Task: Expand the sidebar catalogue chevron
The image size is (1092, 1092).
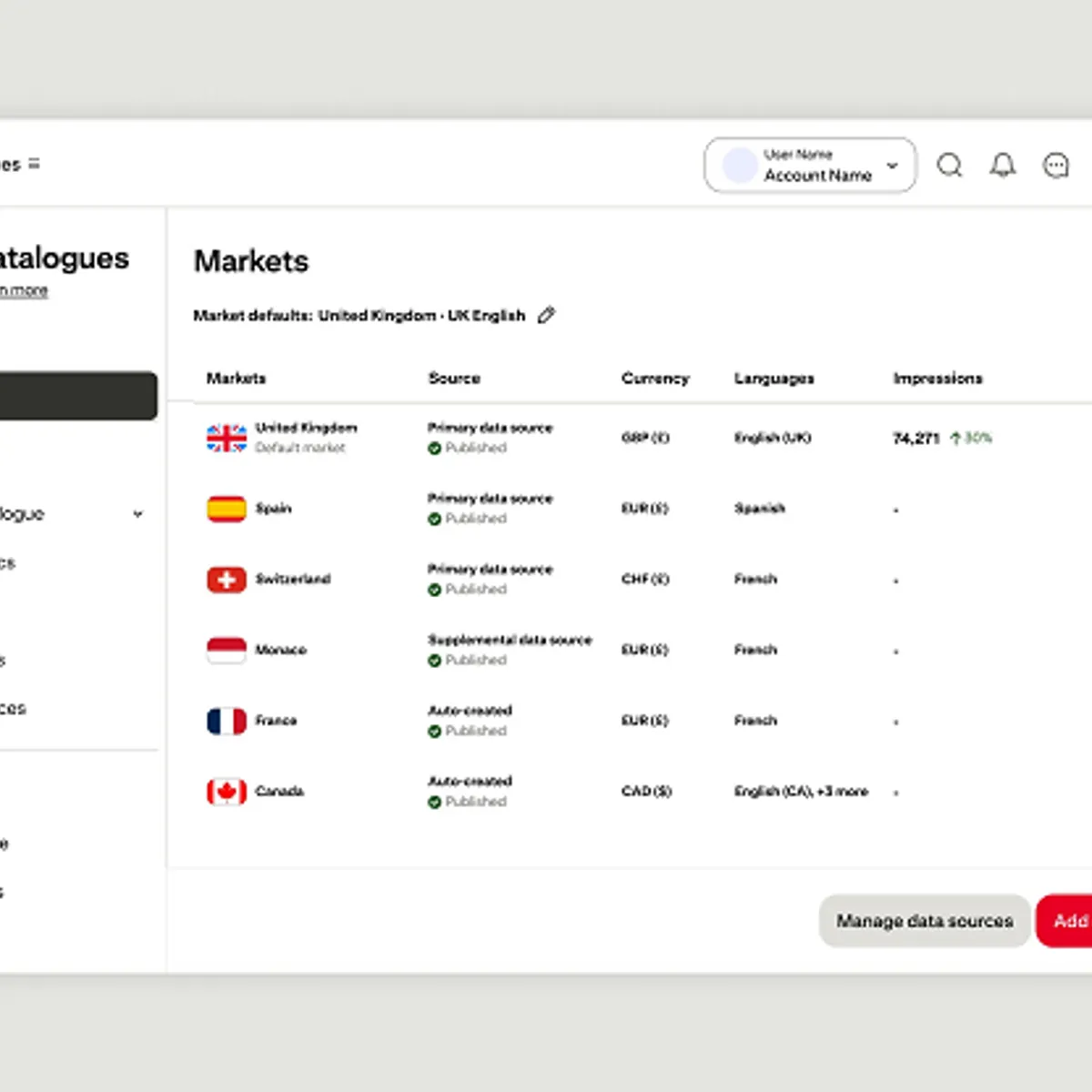Action: click(137, 514)
